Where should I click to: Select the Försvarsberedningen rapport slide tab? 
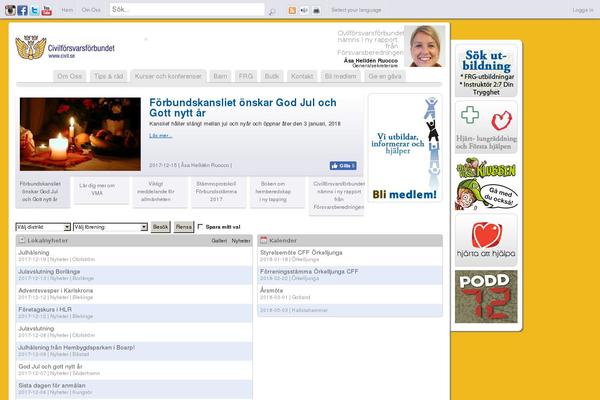point(336,196)
